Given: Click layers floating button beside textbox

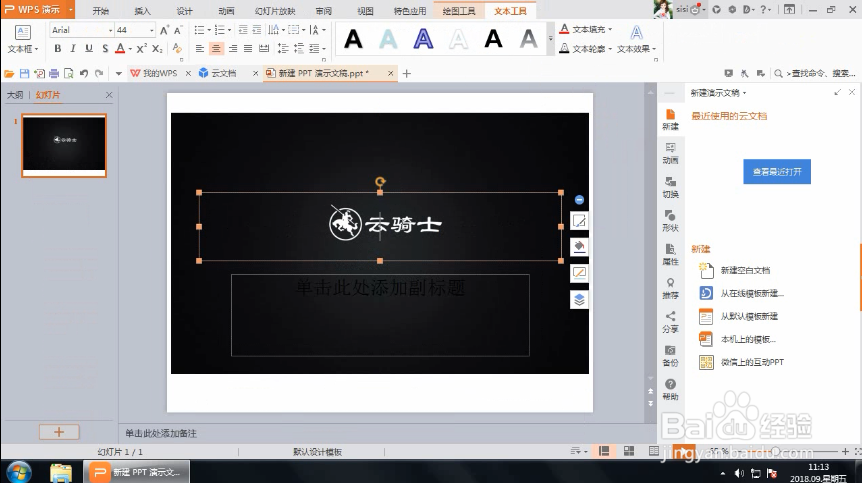Looking at the screenshot, I should 579,299.
